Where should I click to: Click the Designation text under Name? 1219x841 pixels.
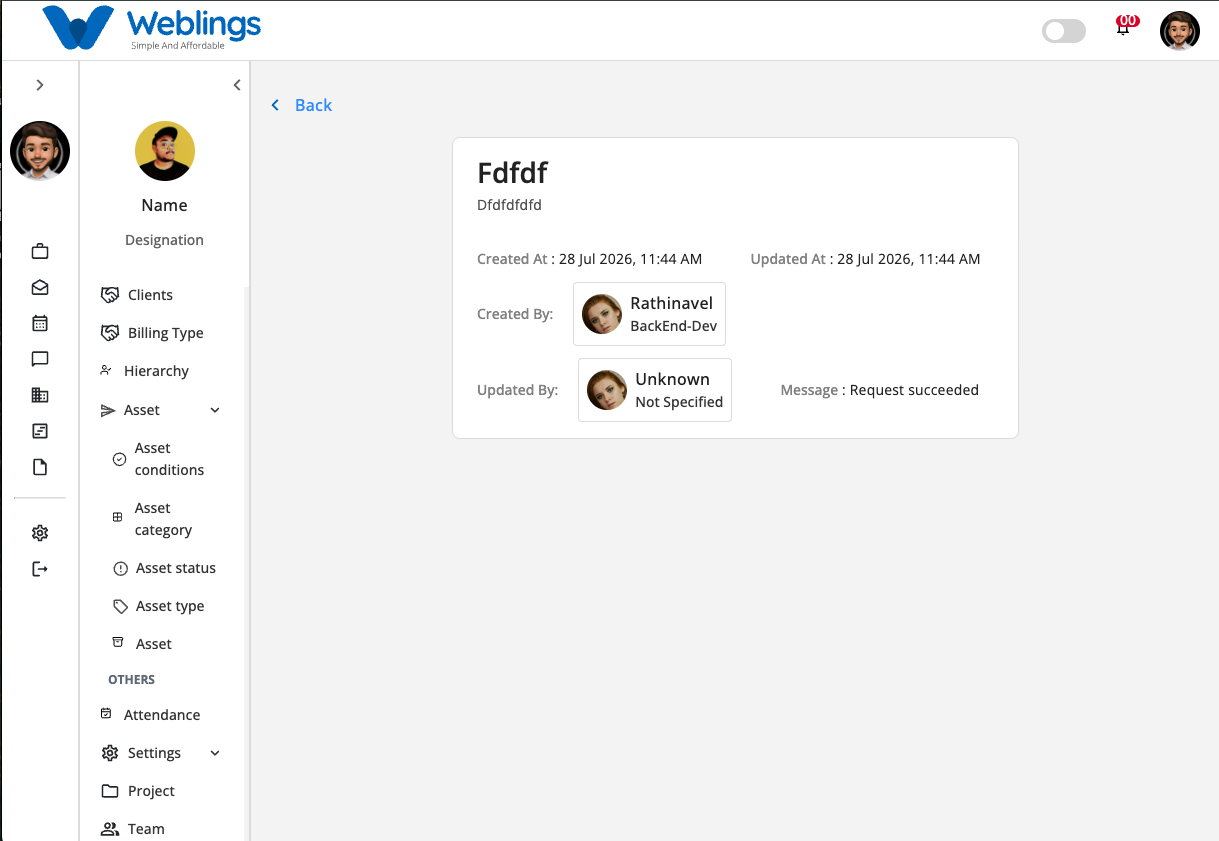point(164,240)
